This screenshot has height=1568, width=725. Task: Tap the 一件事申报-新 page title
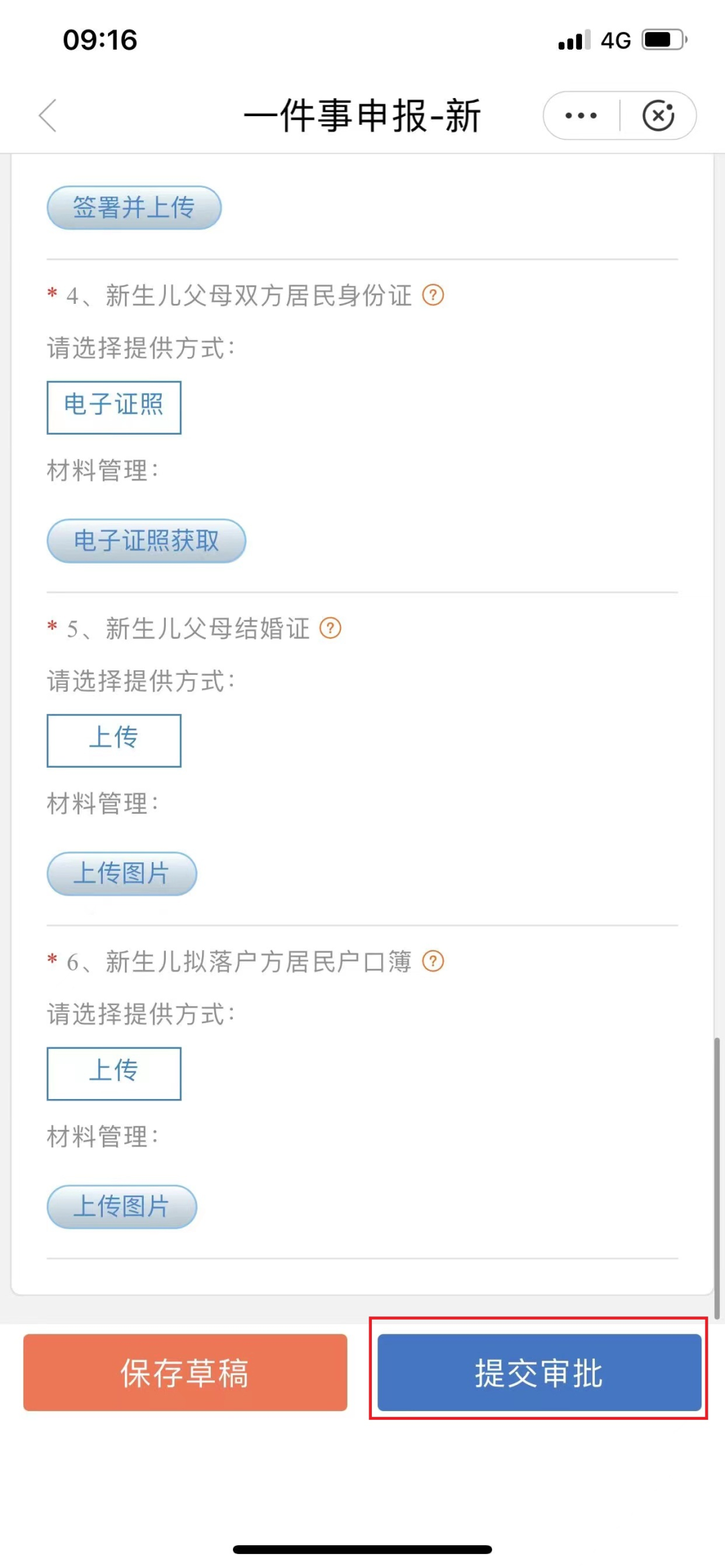pyautogui.click(x=362, y=115)
